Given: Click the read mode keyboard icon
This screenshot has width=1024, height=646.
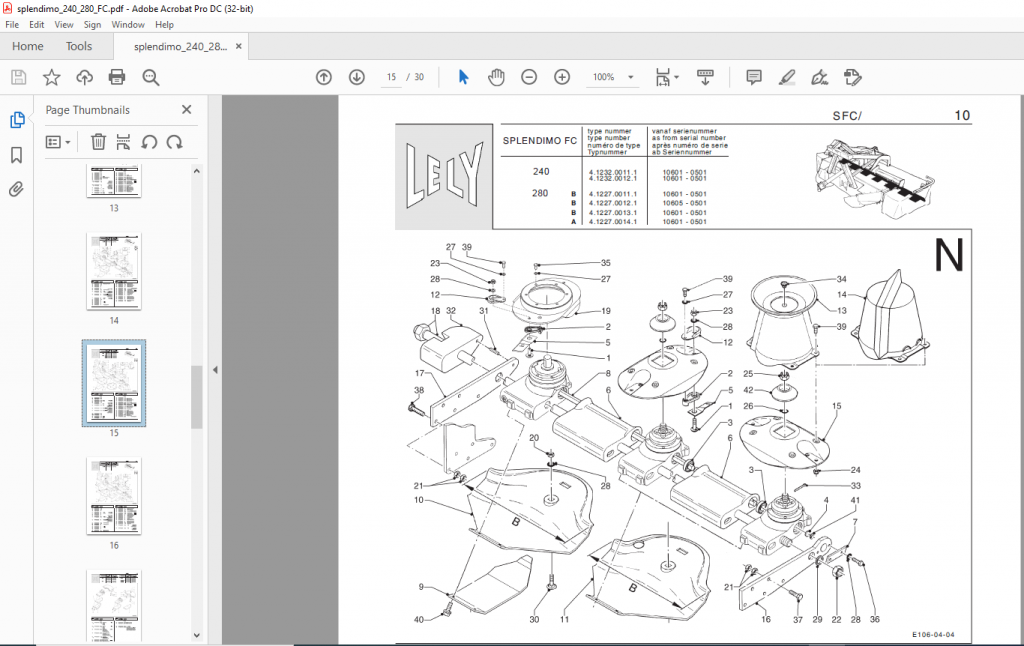Looking at the screenshot, I should pyautogui.click(x=705, y=77).
